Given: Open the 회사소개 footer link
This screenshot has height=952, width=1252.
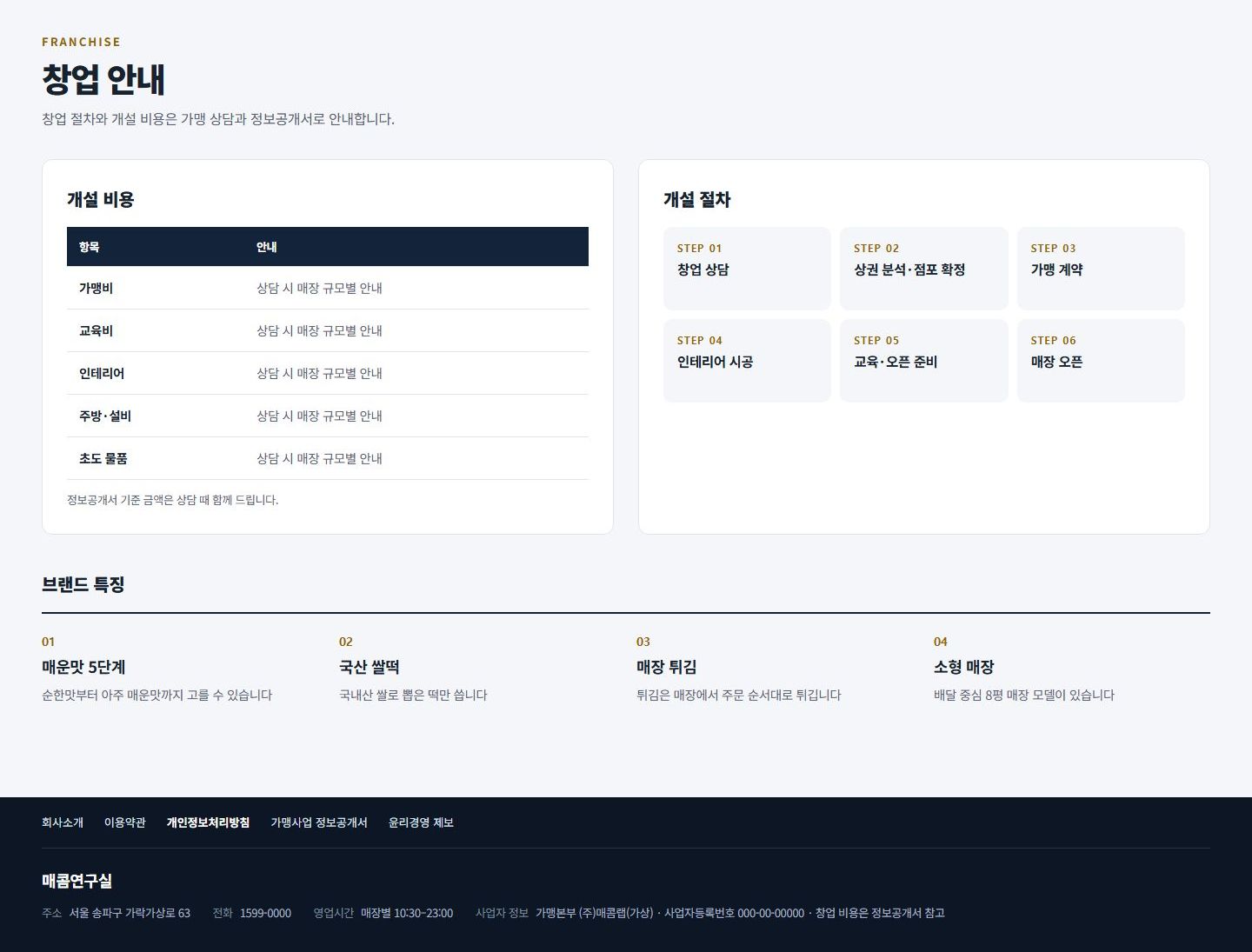Looking at the screenshot, I should 63,822.
